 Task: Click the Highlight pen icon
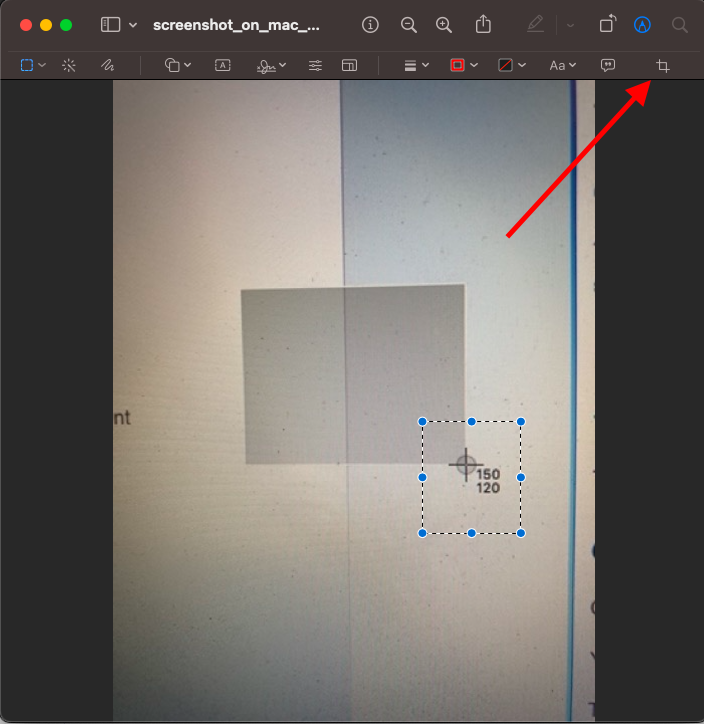[x=536, y=24]
